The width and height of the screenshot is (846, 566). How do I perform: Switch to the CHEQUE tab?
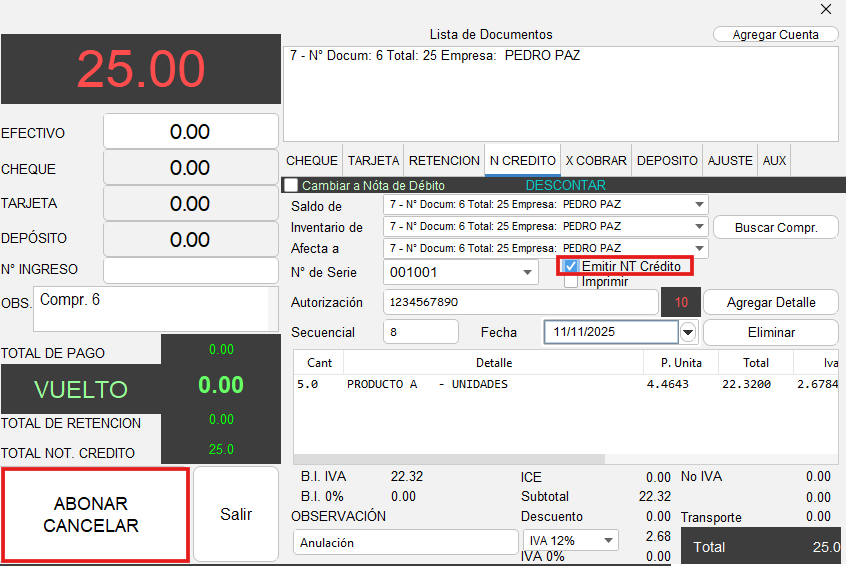point(312,160)
